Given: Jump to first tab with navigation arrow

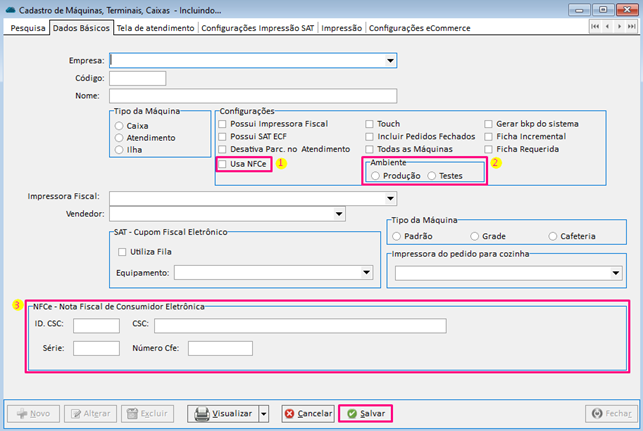Looking at the screenshot, I should click(595, 28).
